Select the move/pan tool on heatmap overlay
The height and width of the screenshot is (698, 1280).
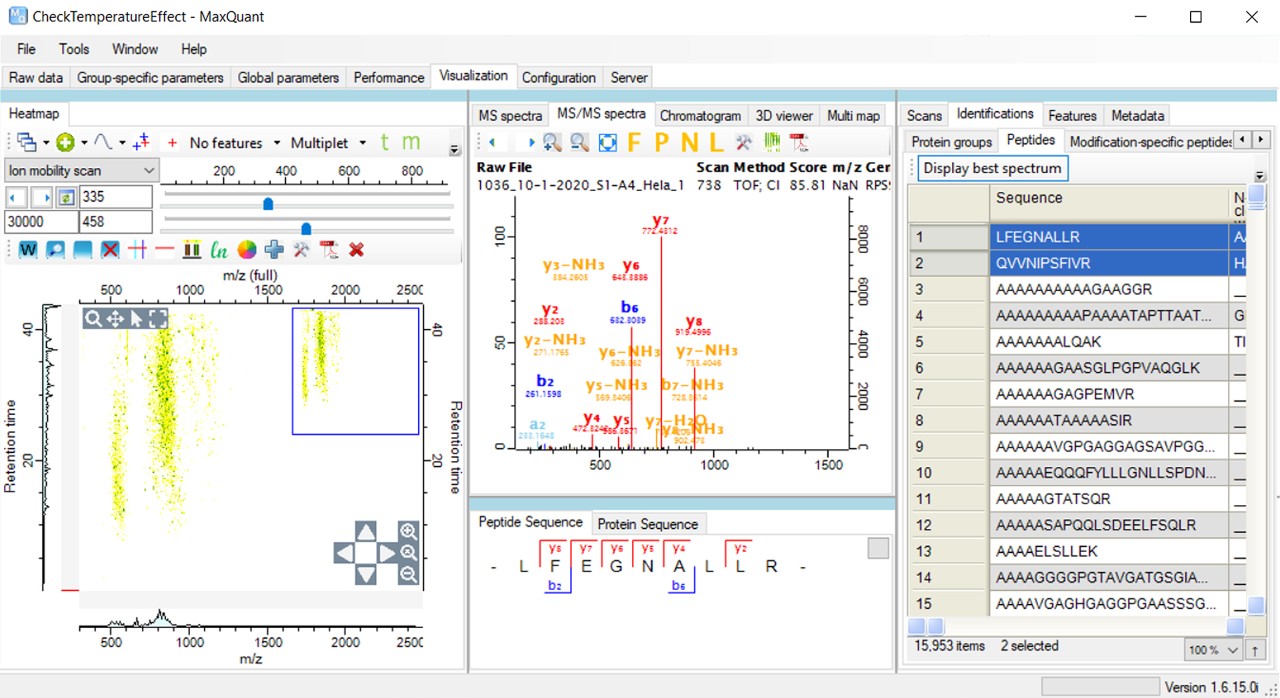point(115,318)
